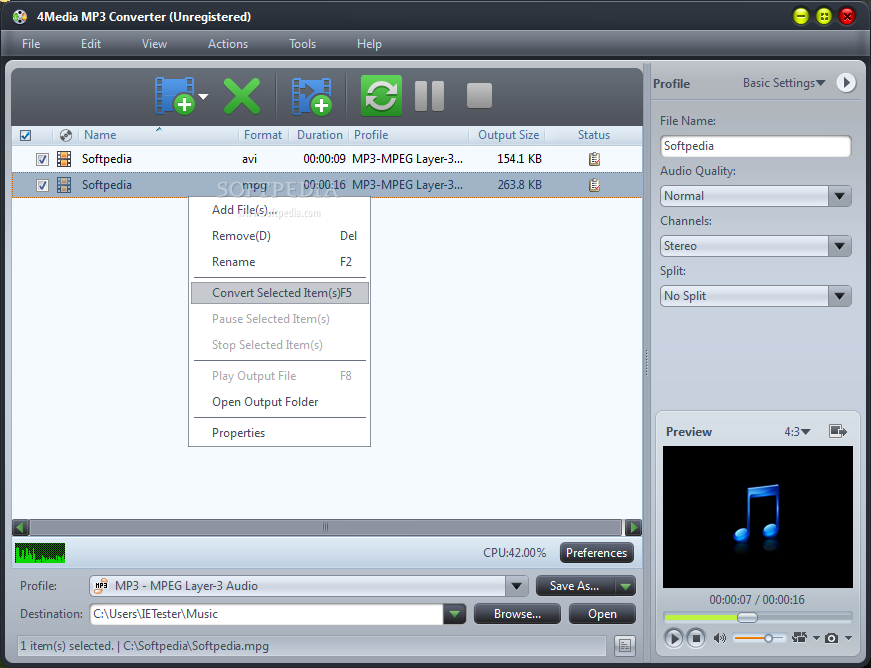Click the status icon of the mpg row
This screenshot has width=871, height=668.
(x=594, y=185)
